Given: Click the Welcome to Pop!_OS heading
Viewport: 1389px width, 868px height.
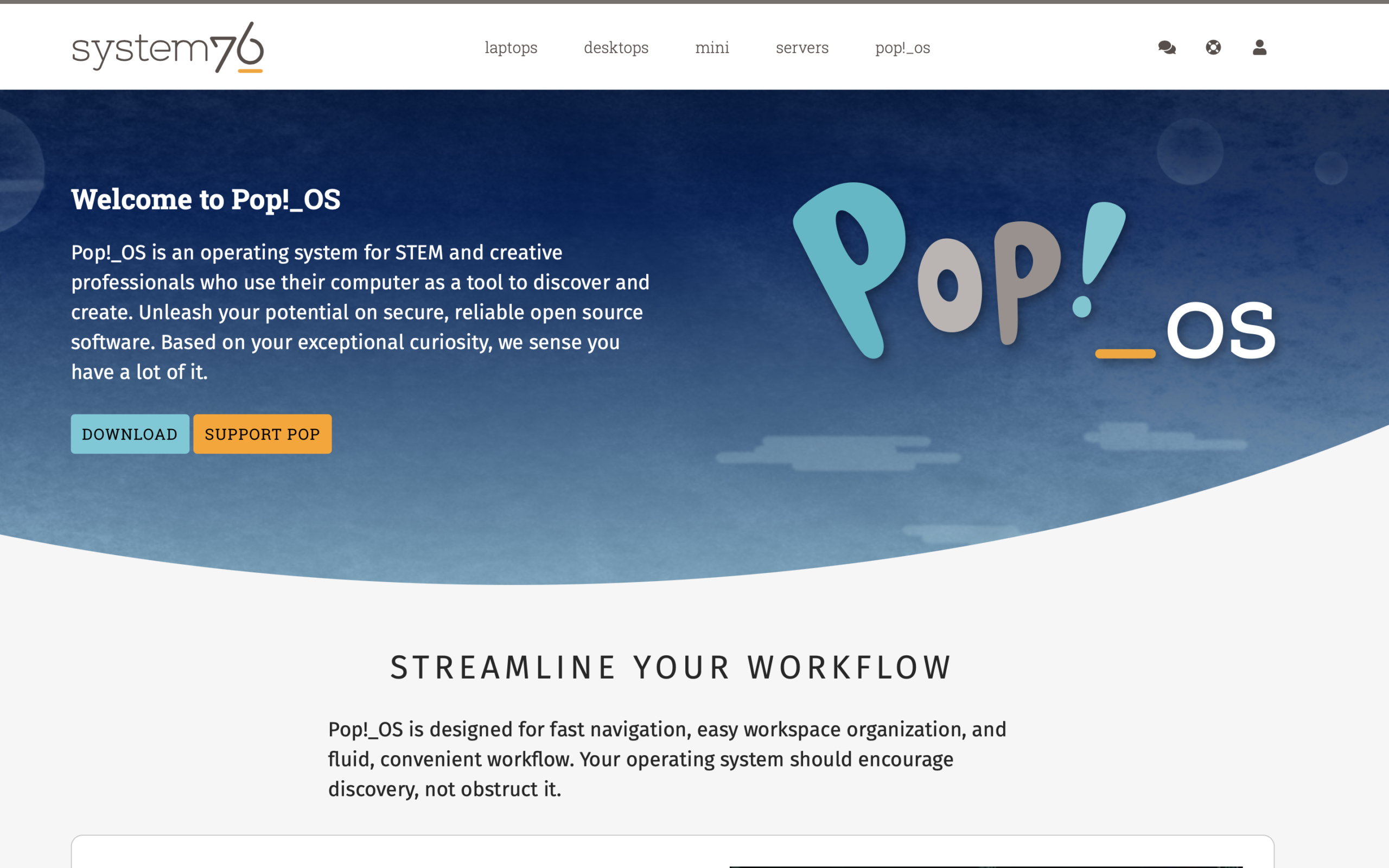Looking at the screenshot, I should [x=206, y=199].
